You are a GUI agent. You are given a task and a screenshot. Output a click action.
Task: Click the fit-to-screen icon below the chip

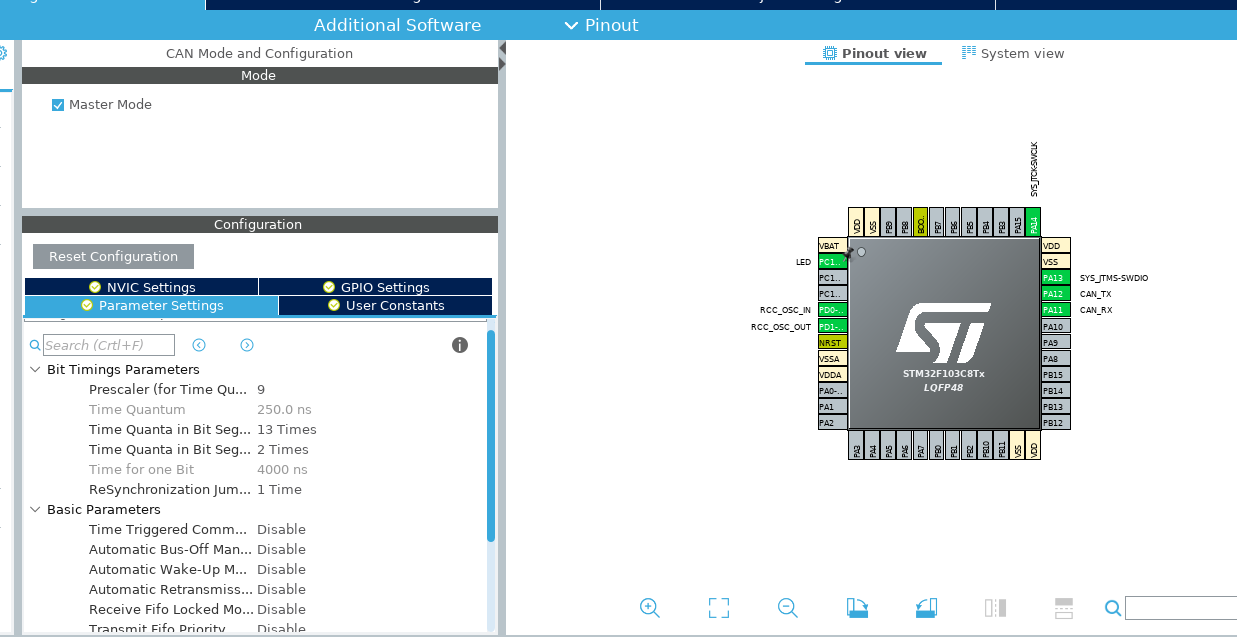point(718,607)
